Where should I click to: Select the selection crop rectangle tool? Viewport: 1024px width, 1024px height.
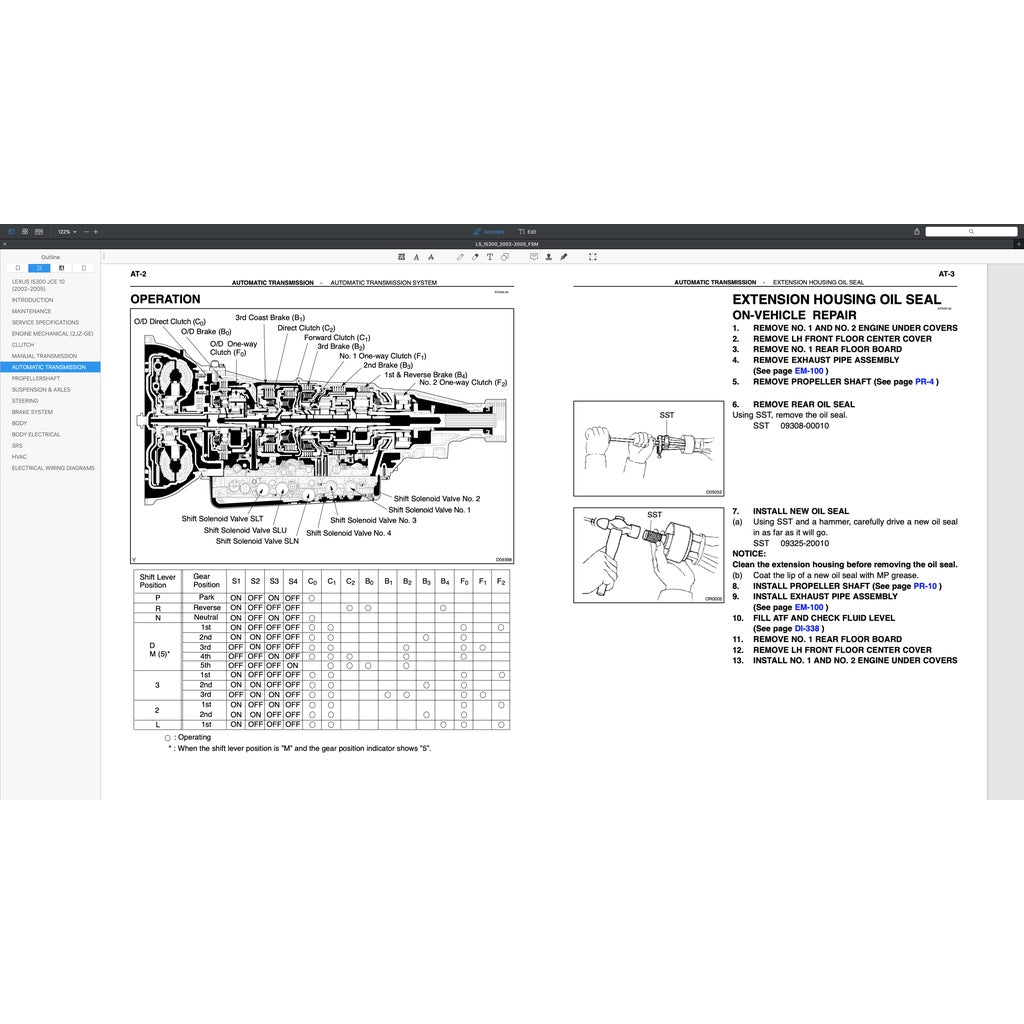[592, 257]
